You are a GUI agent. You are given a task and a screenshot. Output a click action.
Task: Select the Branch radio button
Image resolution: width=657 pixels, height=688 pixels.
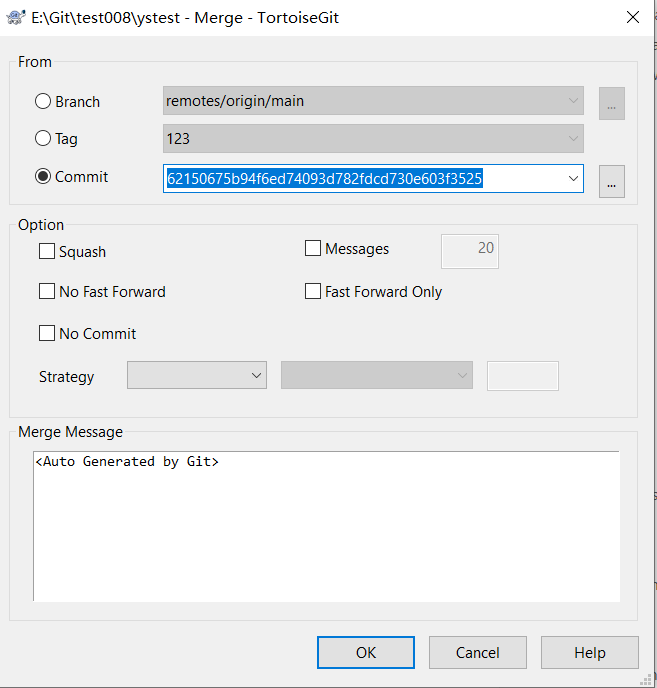[43, 101]
